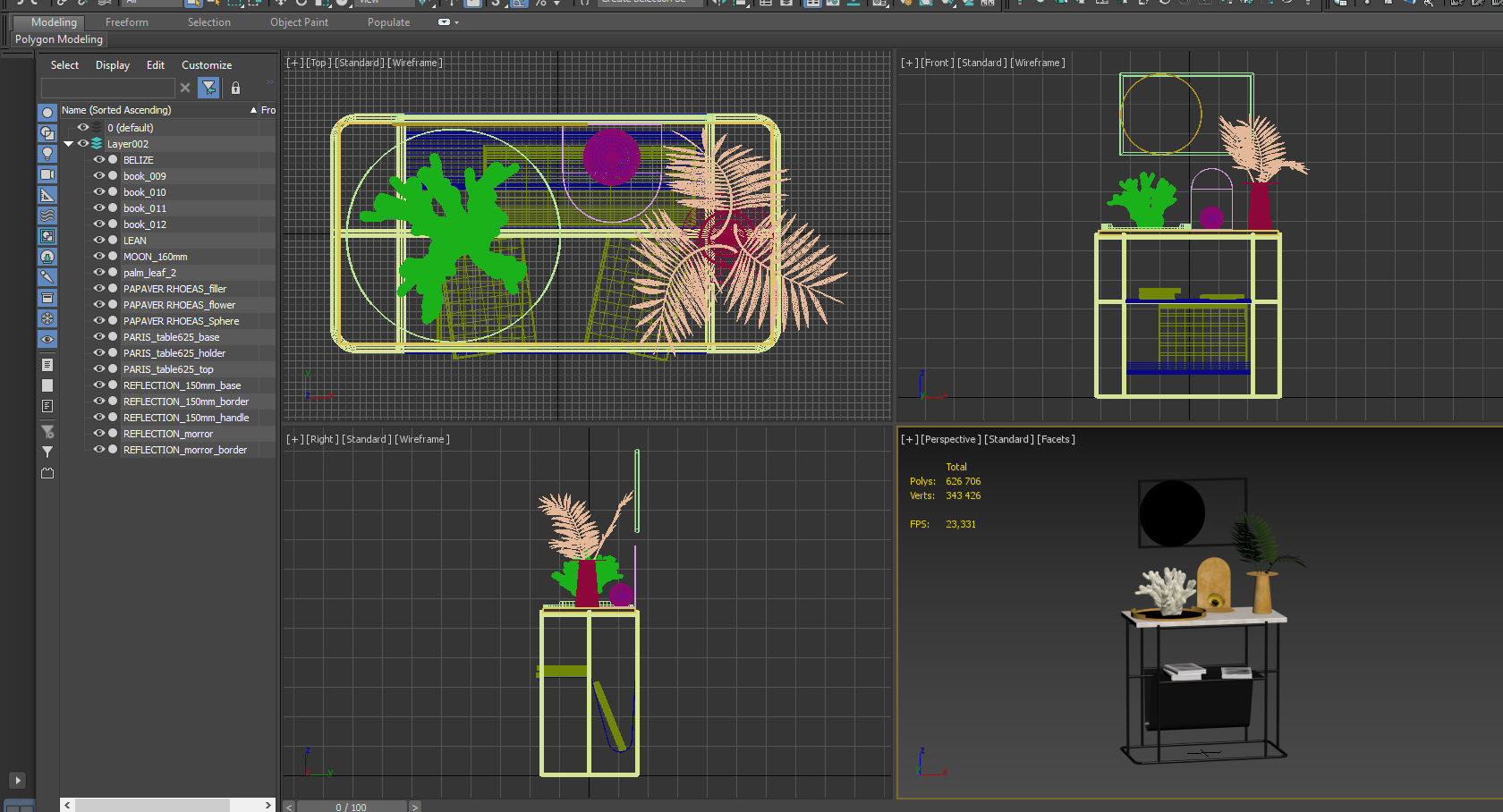Toggle visibility of PARIS_table625_top
Image resolution: width=1503 pixels, height=812 pixels.
[x=98, y=369]
